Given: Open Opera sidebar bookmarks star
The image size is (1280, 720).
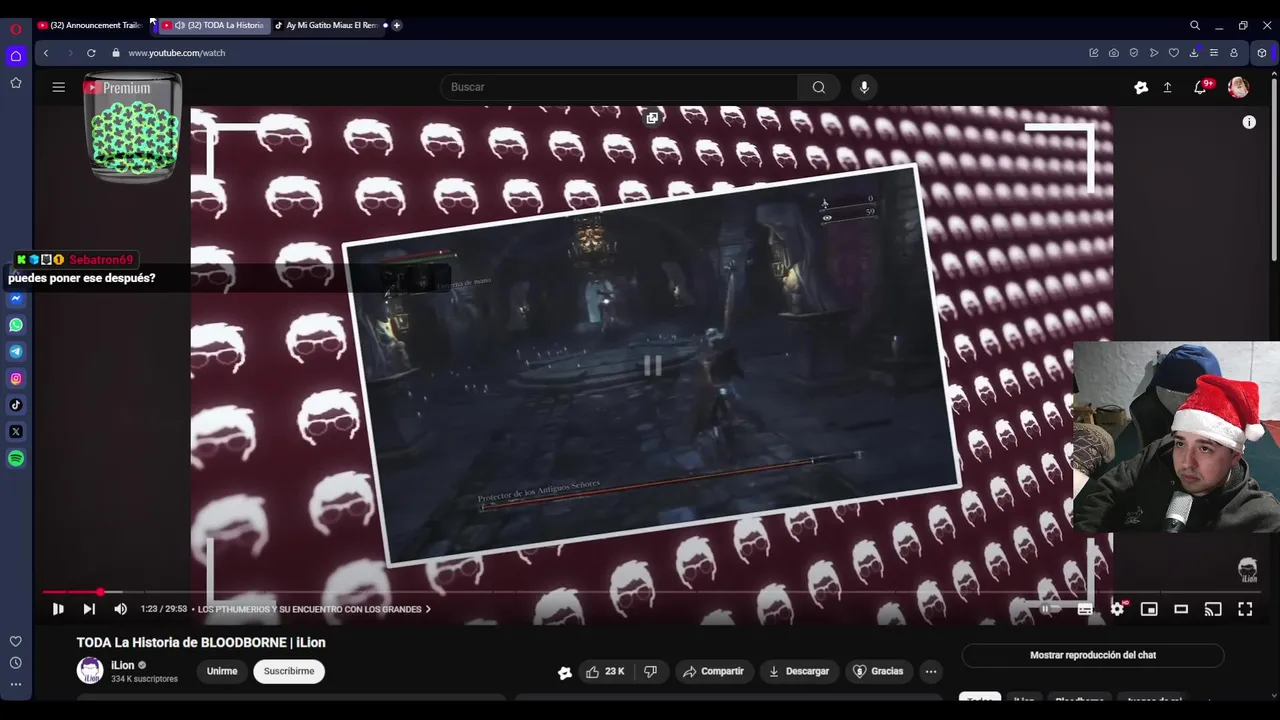Looking at the screenshot, I should click(x=16, y=83).
